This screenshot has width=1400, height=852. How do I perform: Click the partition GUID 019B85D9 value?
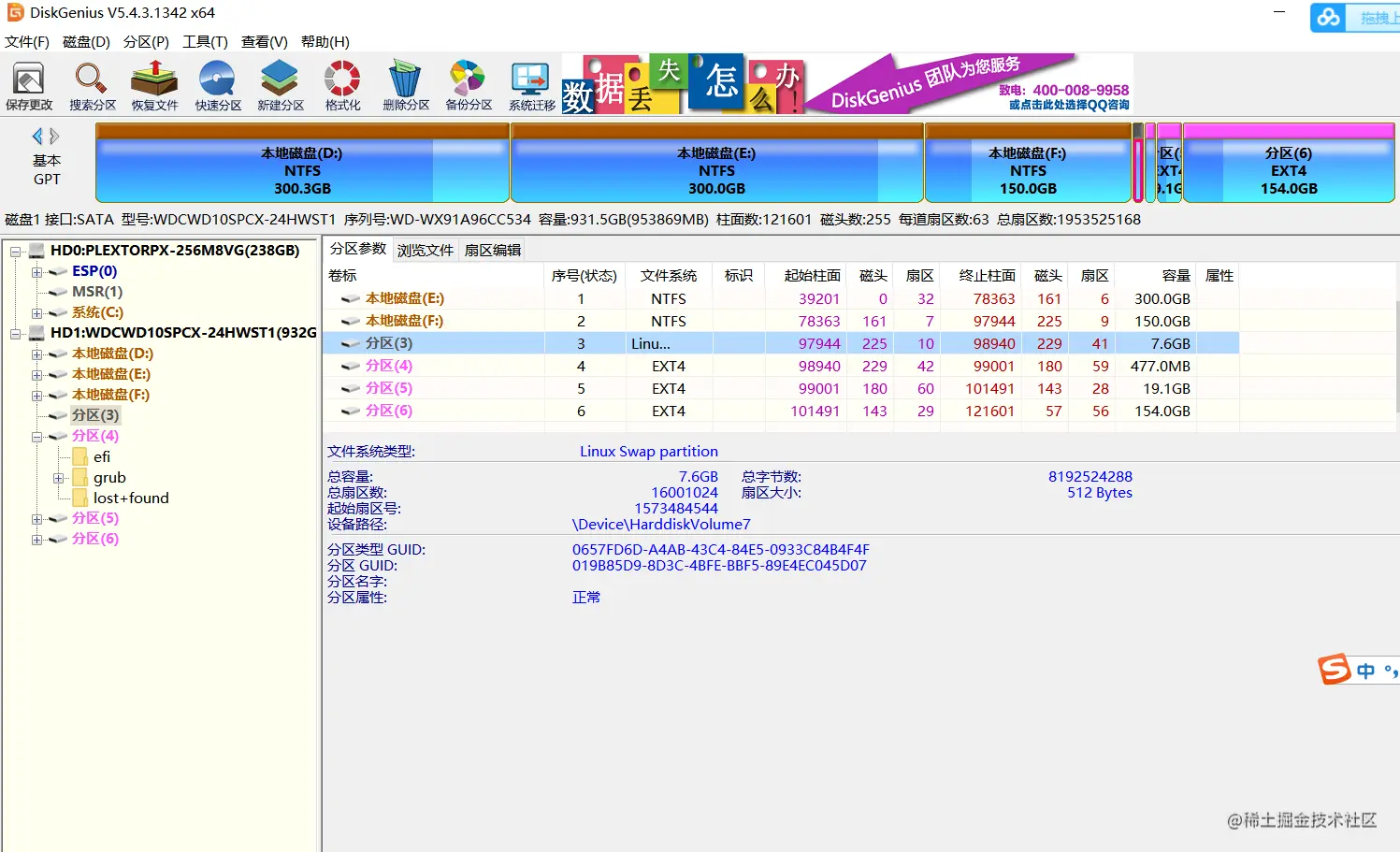pyautogui.click(x=719, y=566)
